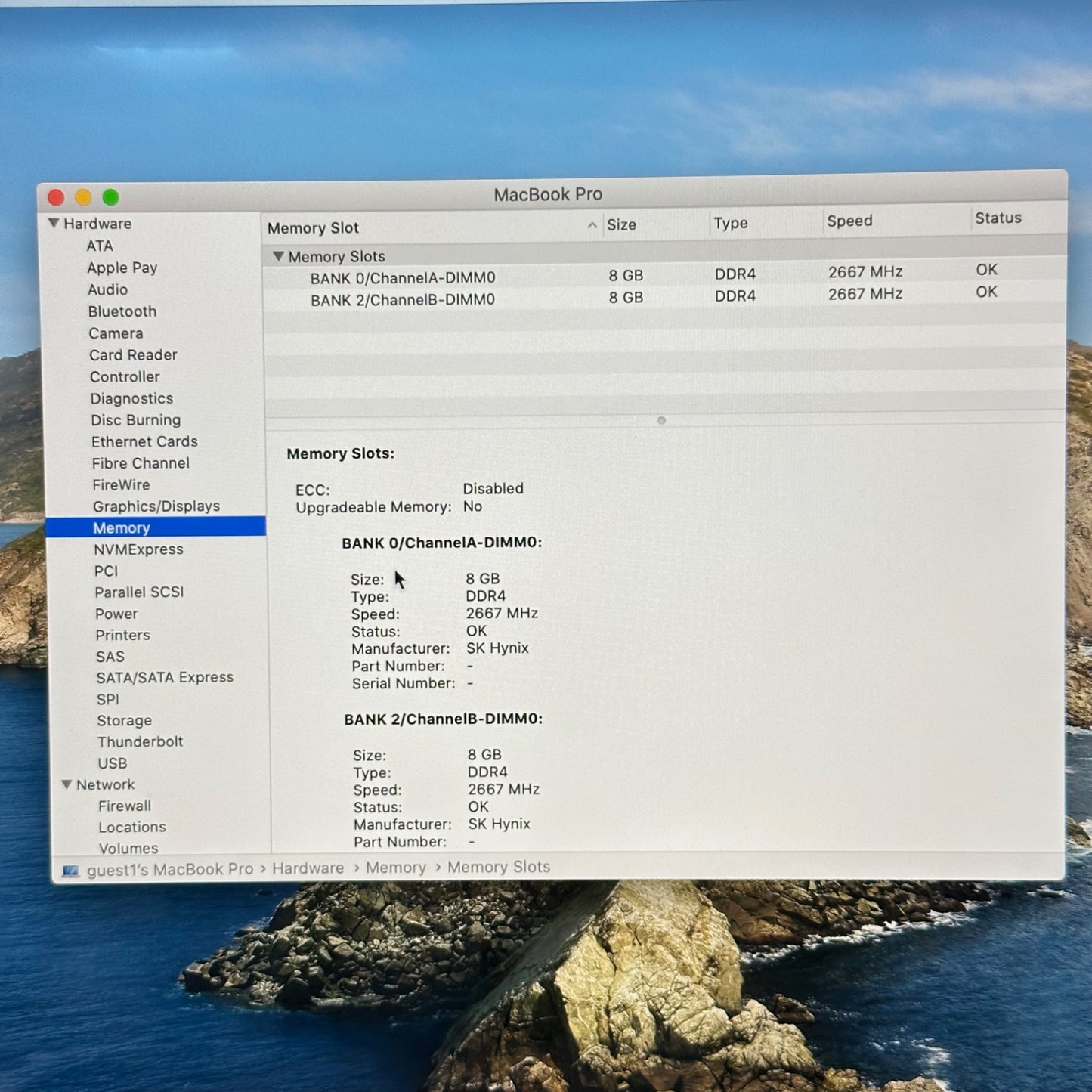Image resolution: width=1092 pixels, height=1092 pixels.
Task: Select Controller in the sidebar
Action: coord(125,376)
